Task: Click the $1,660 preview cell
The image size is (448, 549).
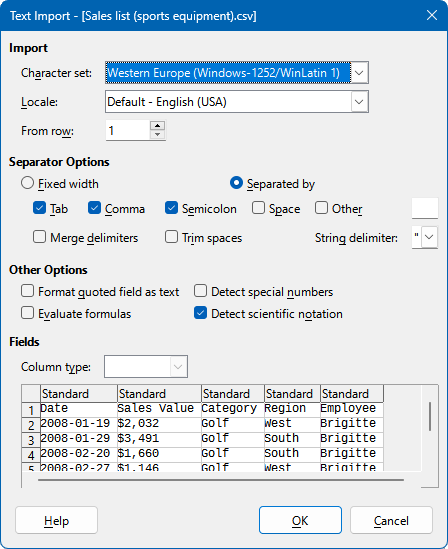Action: pos(159,453)
